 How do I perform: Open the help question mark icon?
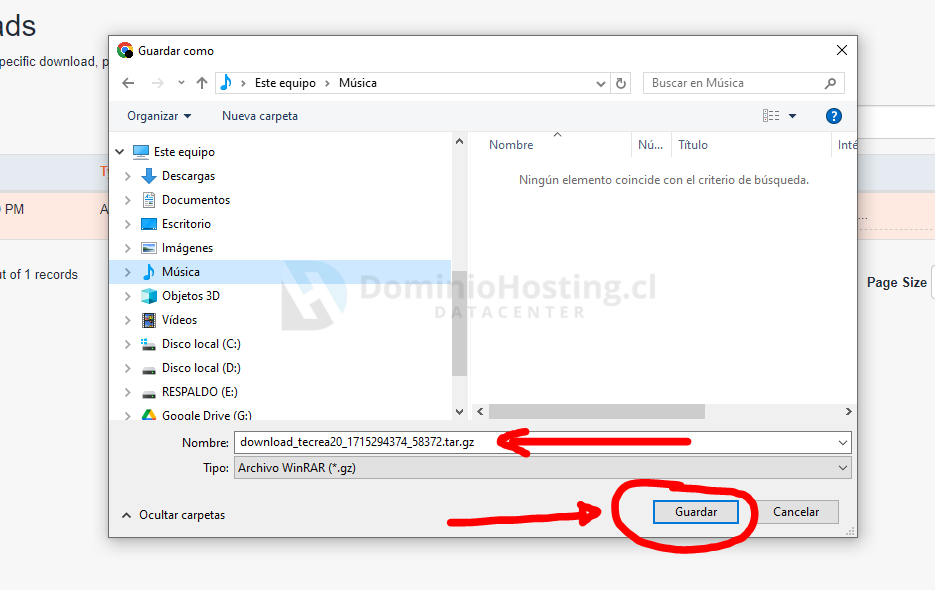point(833,116)
